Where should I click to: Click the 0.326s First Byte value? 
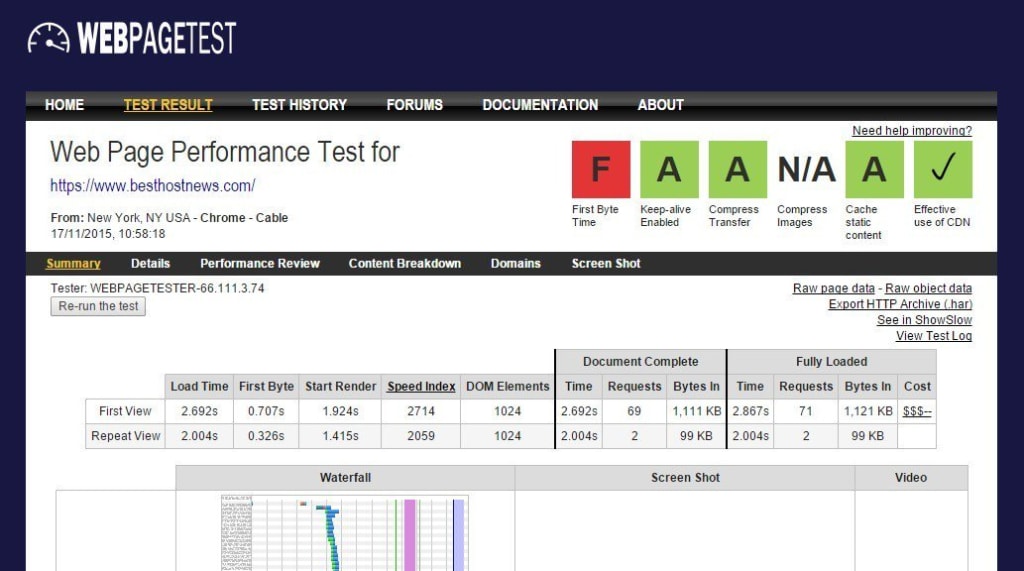point(266,436)
